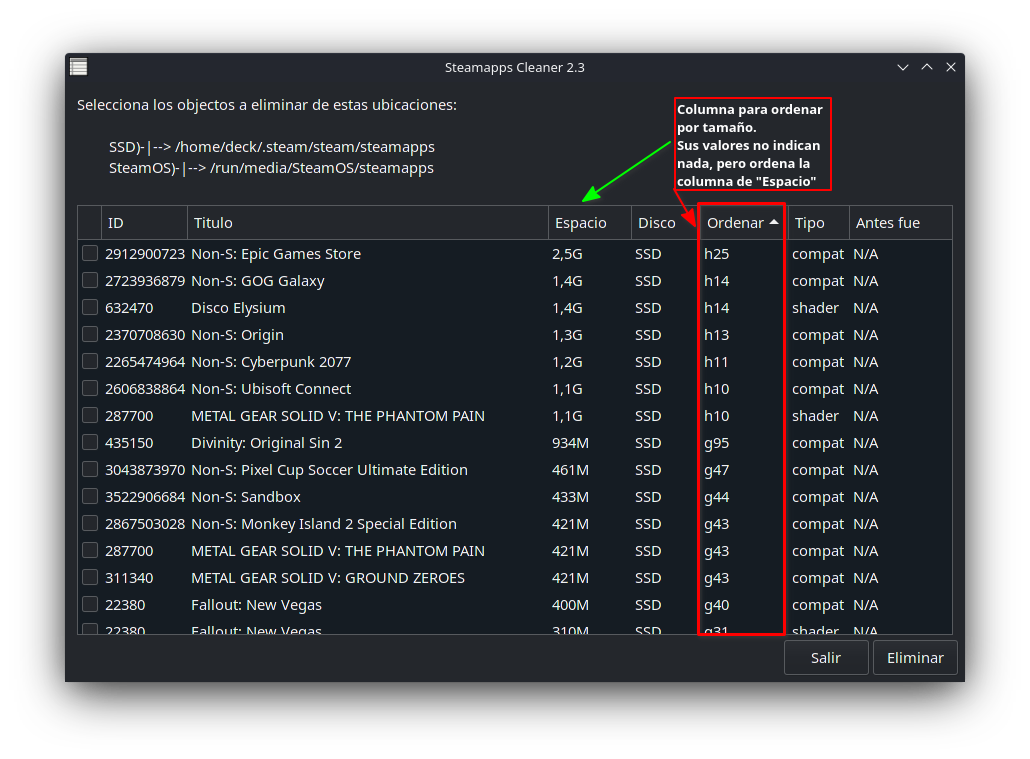Click the ID 311340 cell
1030x759 pixels.
tap(129, 578)
